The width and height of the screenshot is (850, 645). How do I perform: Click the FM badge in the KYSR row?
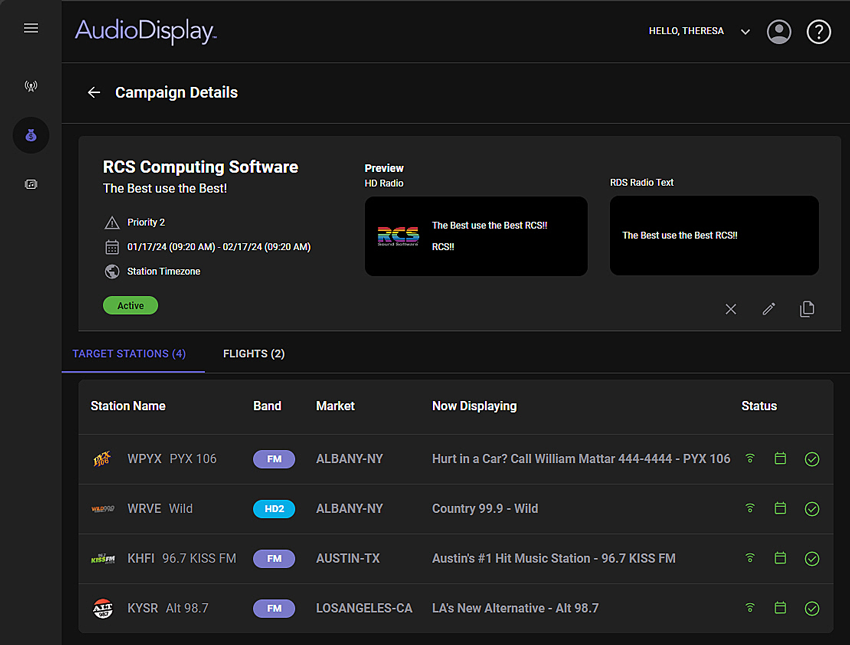274,609
